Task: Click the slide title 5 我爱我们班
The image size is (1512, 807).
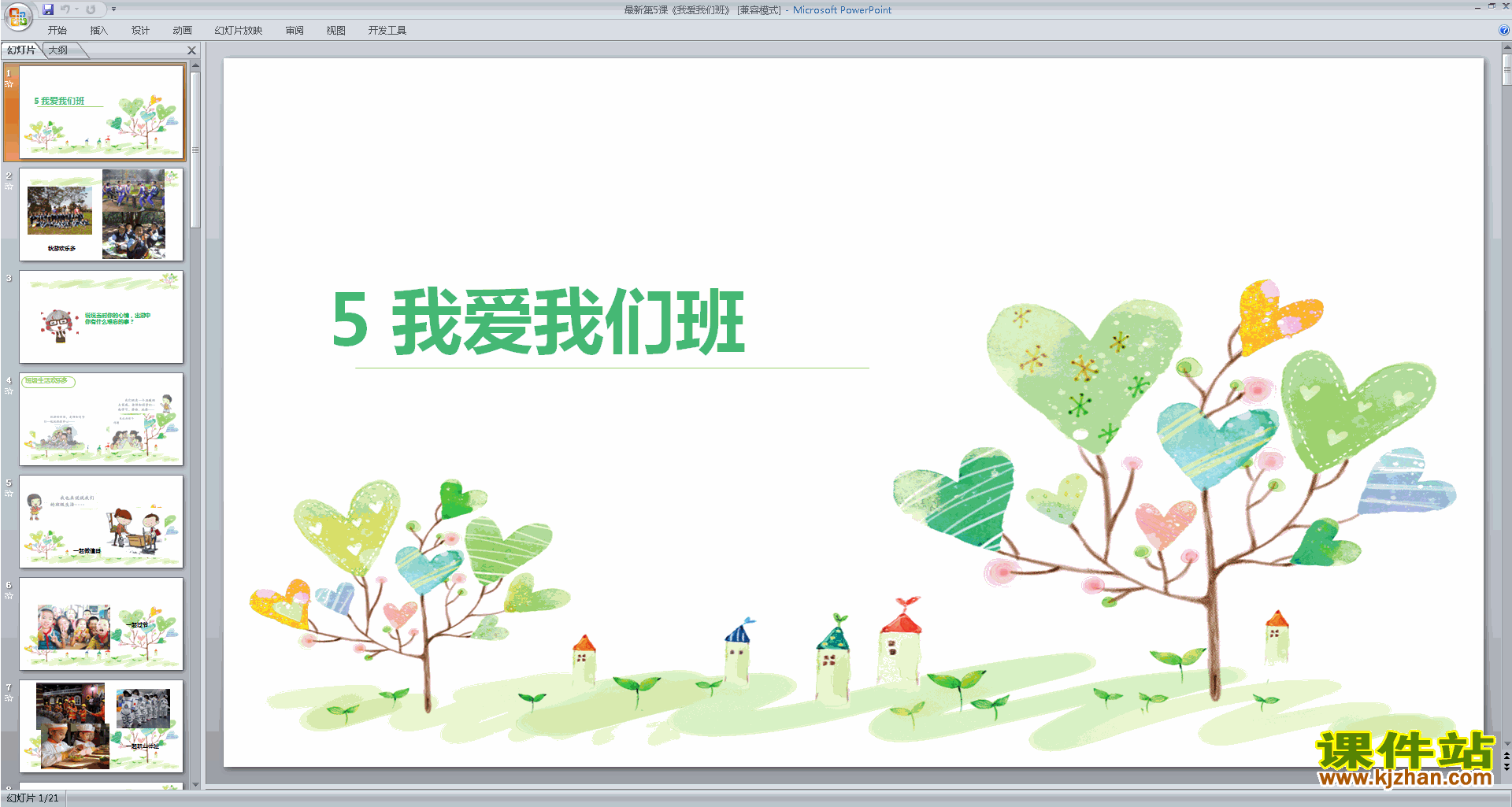Action: (539, 321)
